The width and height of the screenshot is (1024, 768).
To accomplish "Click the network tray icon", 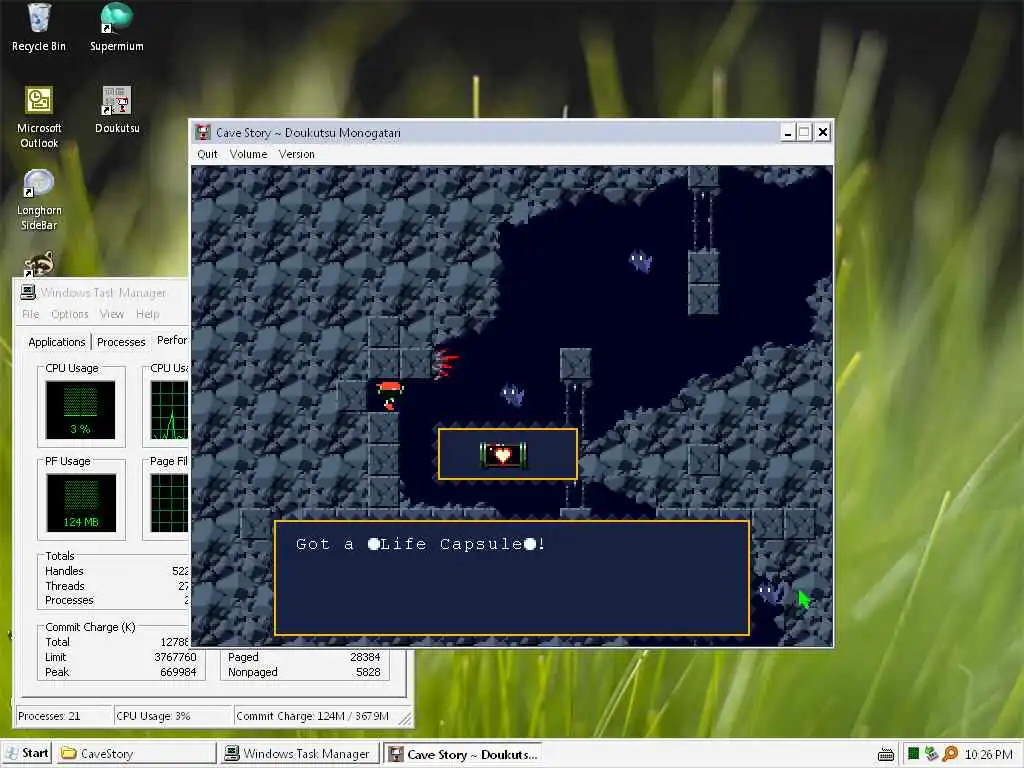I will click(x=931, y=754).
